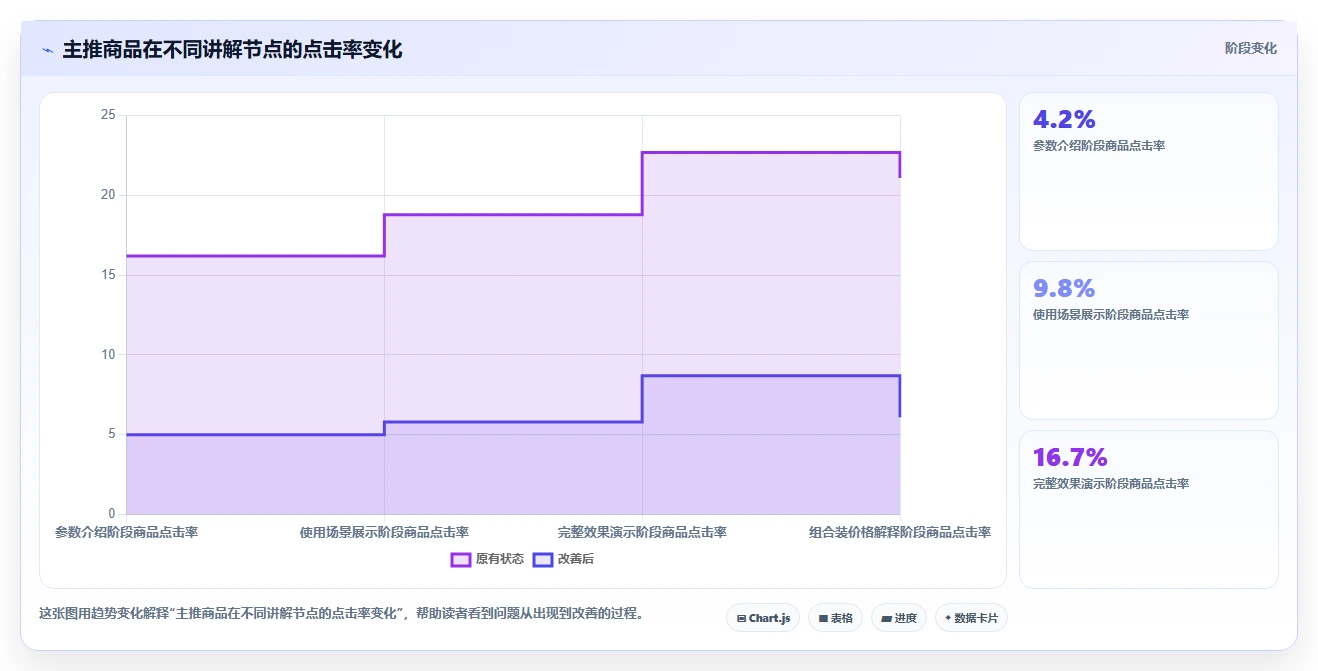Viewport: 1318px width, 671px height.
Task: Click the icon inside the Chart.js tag
Action: coord(741,619)
